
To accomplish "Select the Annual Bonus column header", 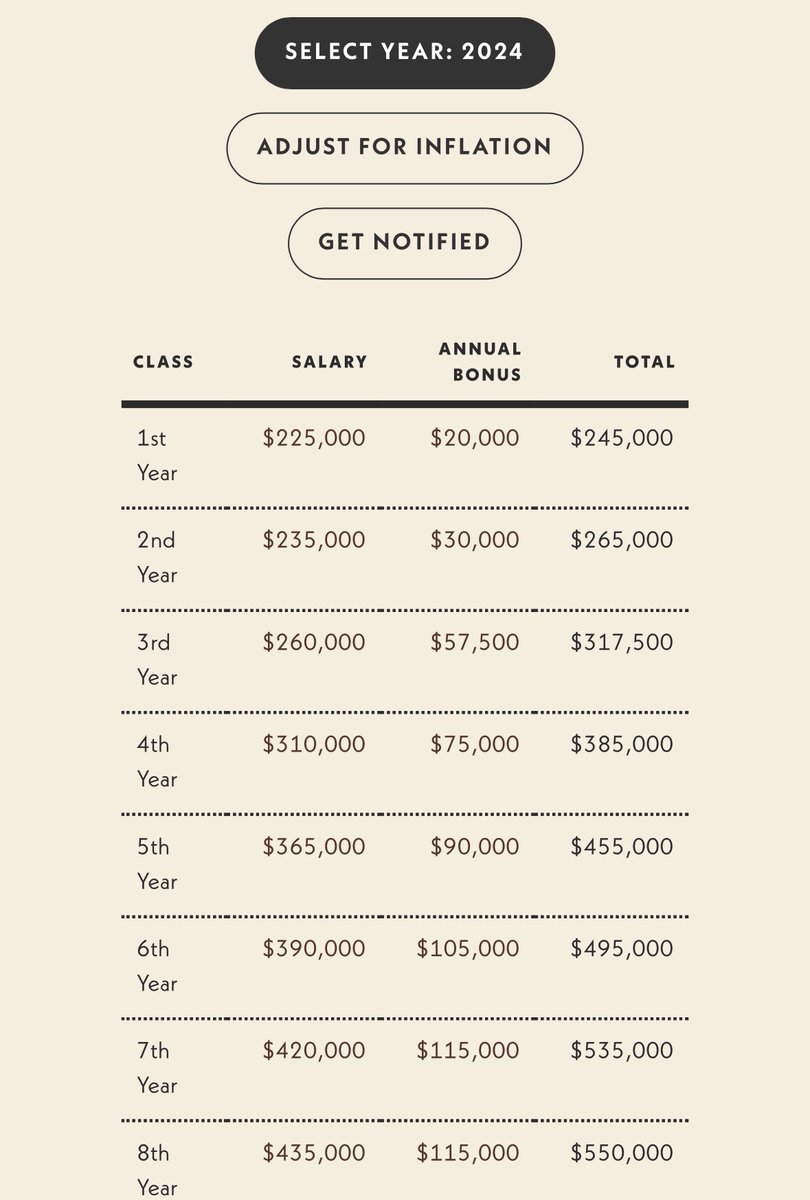I will click(480, 362).
